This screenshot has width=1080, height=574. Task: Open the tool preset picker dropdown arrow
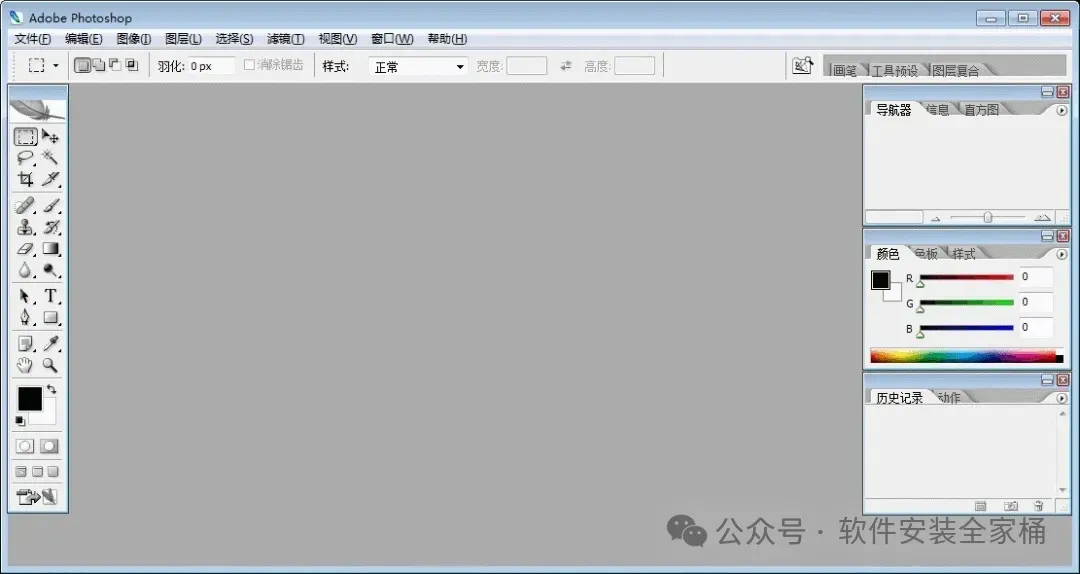(x=56, y=66)
